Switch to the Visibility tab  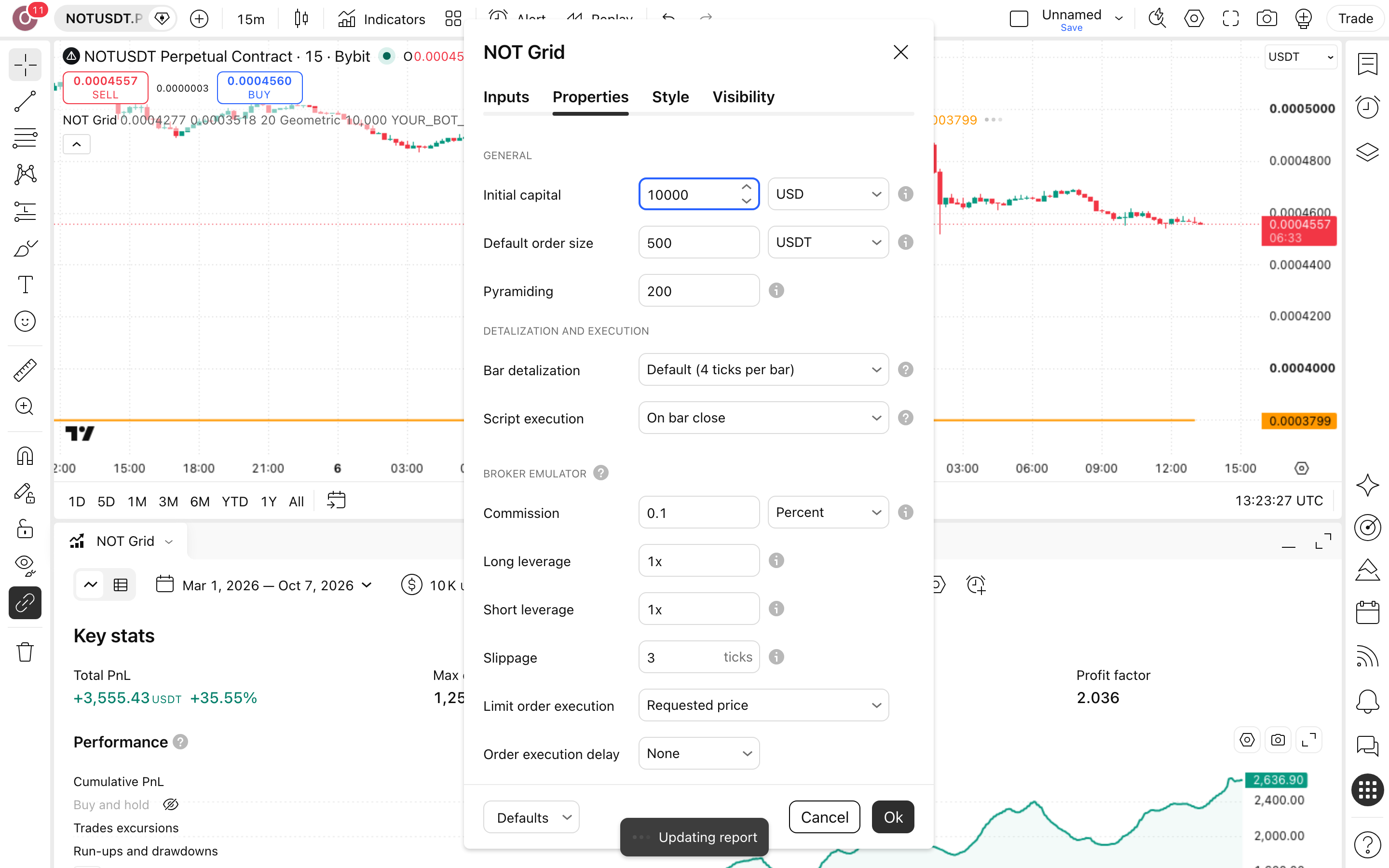[x=743, y=97]
